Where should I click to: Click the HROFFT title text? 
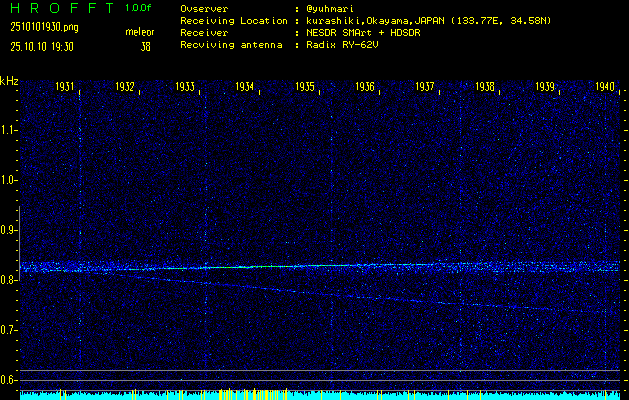click(x=56, y=8)
